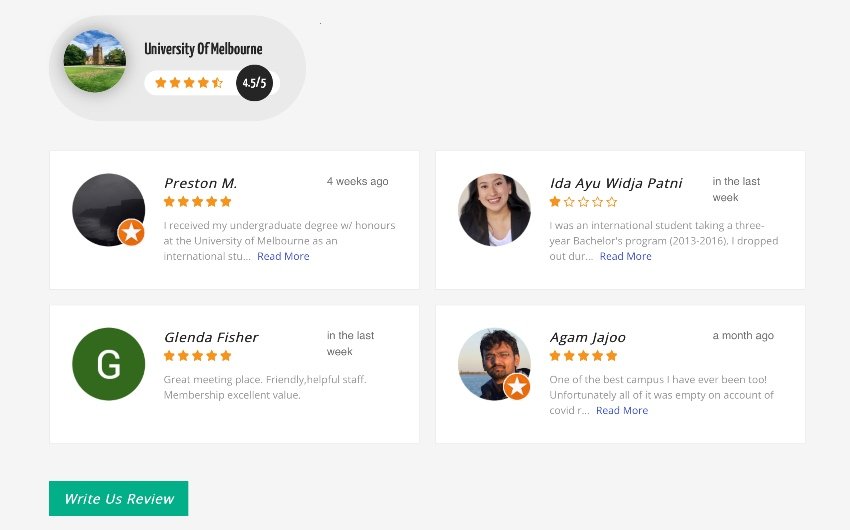Click Agam Jajoo's five-star rating
The image size is (850, 530).
pyautogui.click(x=583, y=356)
